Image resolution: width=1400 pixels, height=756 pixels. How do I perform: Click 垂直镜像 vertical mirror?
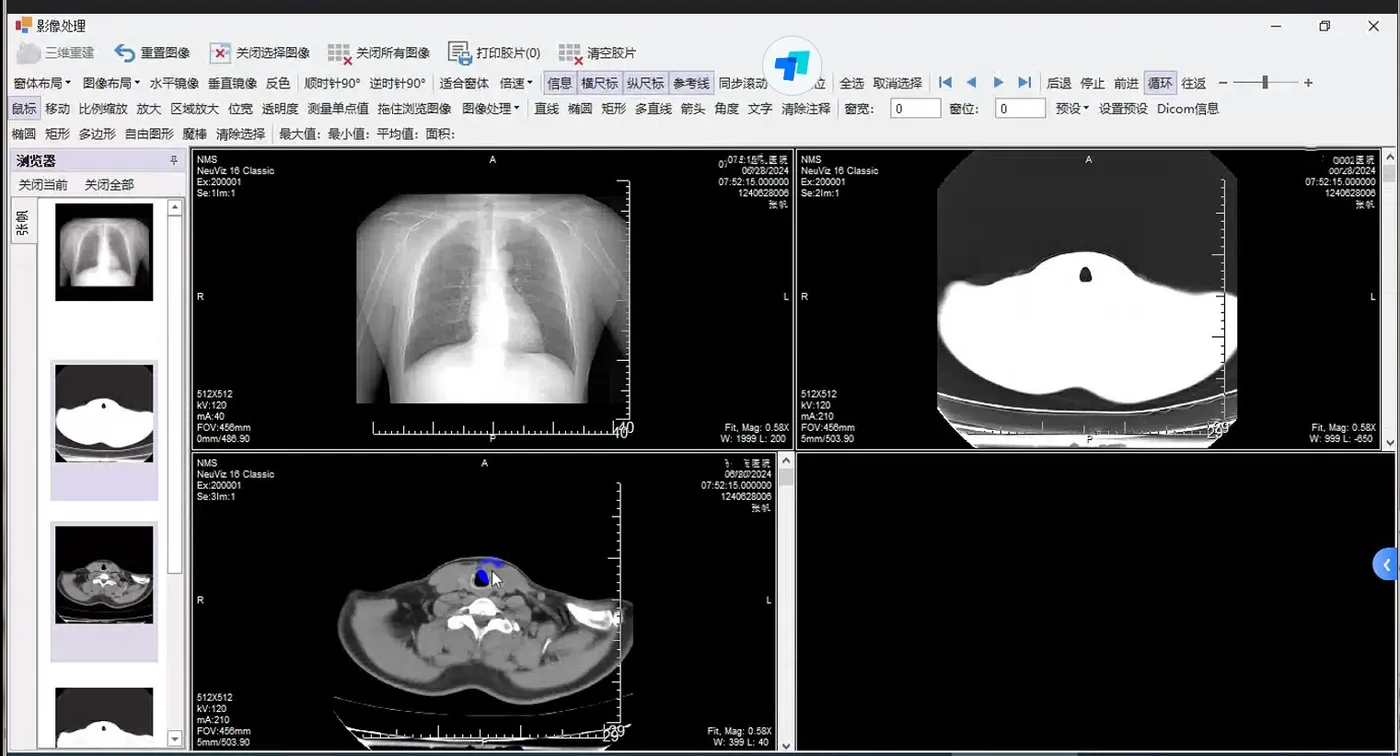click(232, 83)
